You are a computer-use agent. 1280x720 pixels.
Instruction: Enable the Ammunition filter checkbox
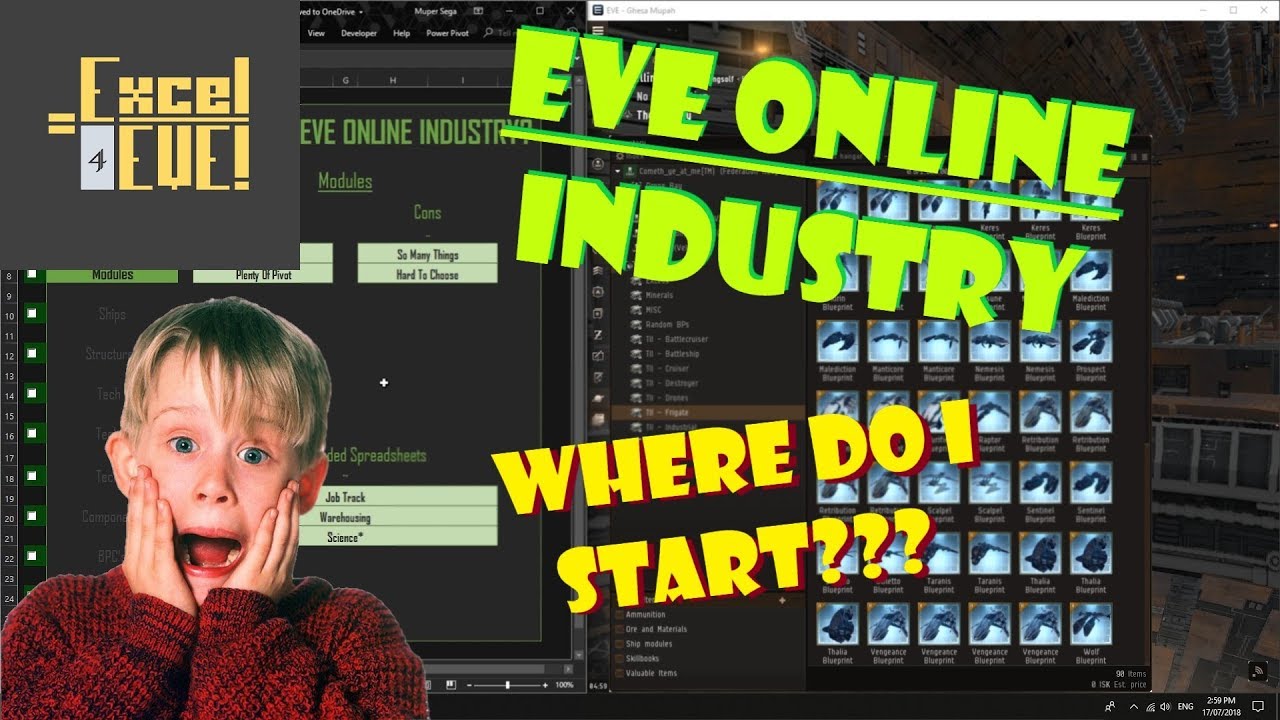point(620,615)
